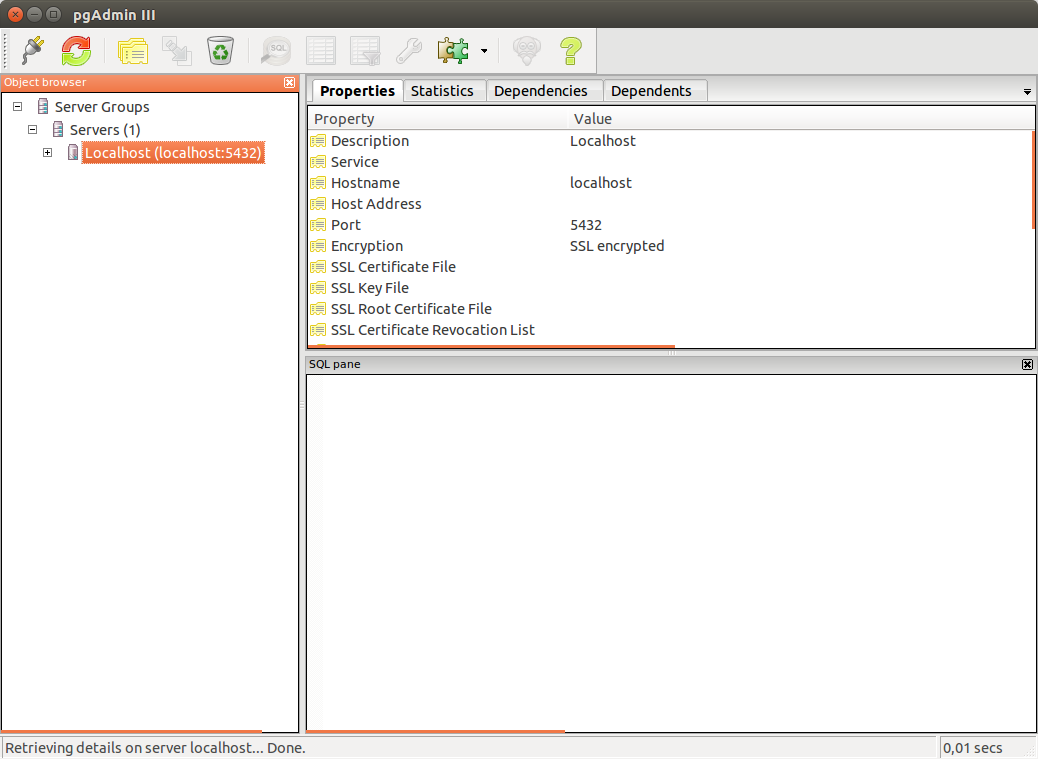1038x759 pixels.
Task: Select the Port property row
Action: point(670,225)
